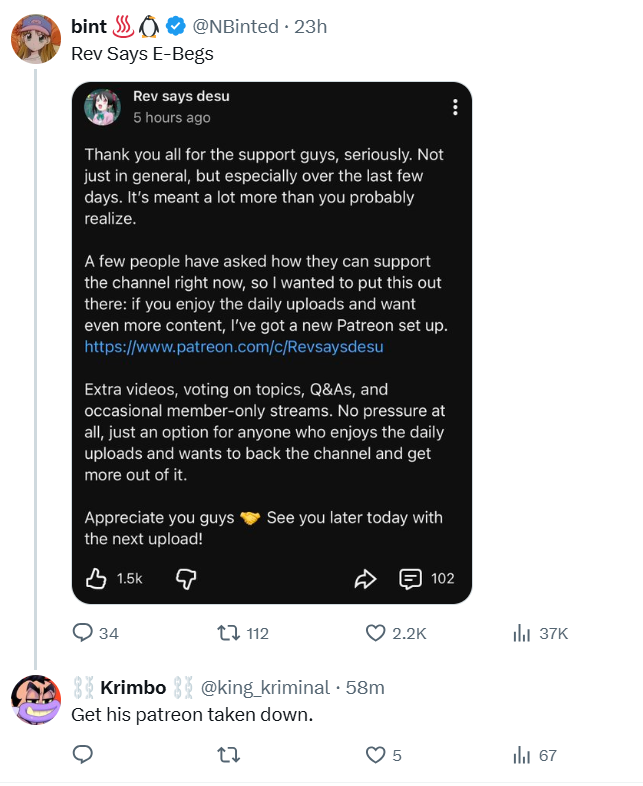This screenshot has width=643, height=786.
Task: Click the thumbs up in embedded post
Action: coord(97,578)
